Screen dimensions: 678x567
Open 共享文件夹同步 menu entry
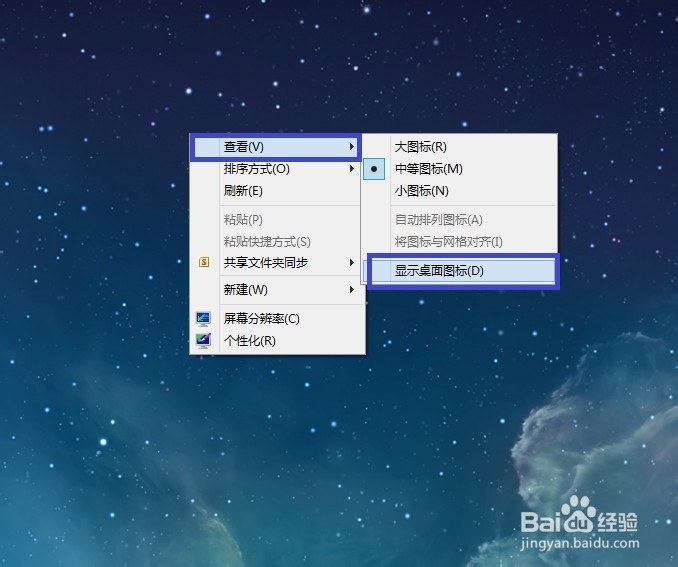(275, 263)
